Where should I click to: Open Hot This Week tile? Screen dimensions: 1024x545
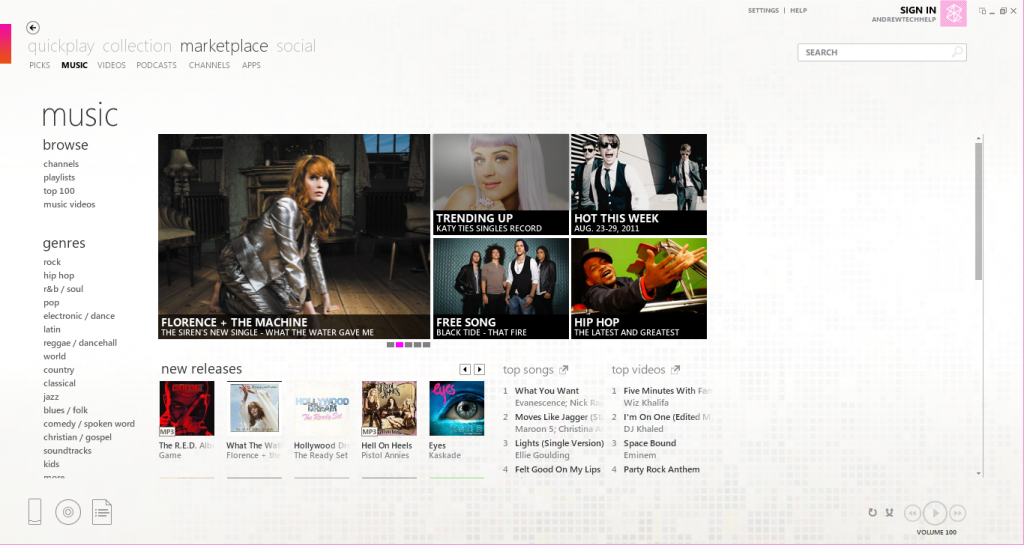click(639, 184)
